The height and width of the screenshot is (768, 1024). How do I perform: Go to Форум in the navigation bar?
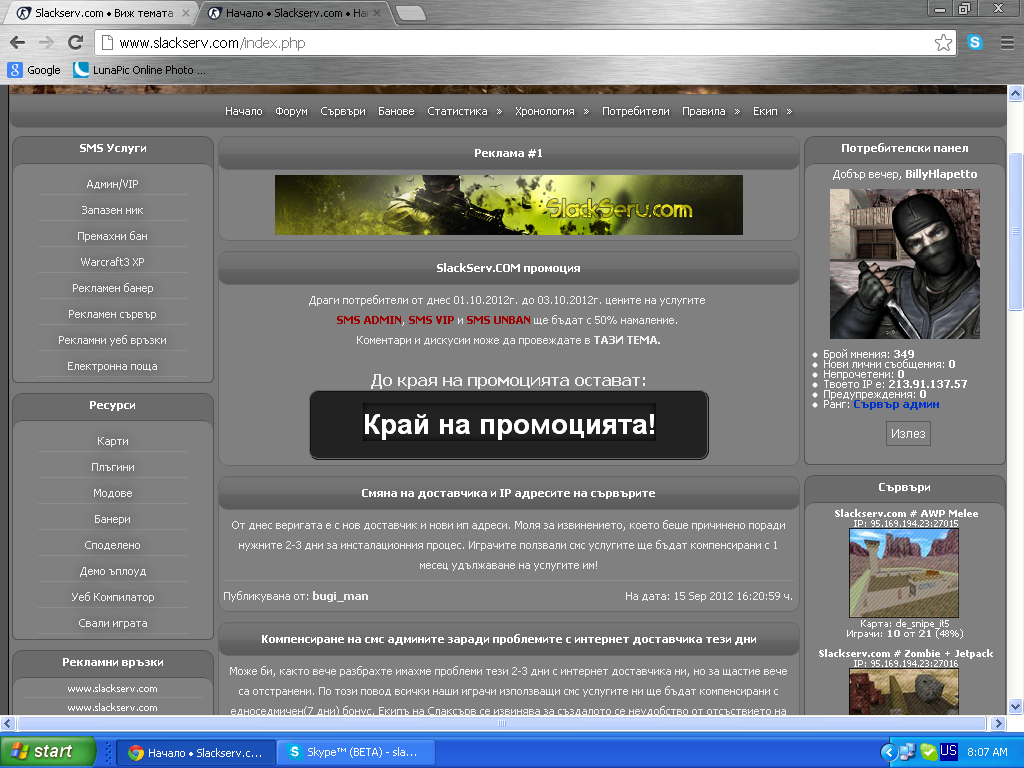(291, 112)
